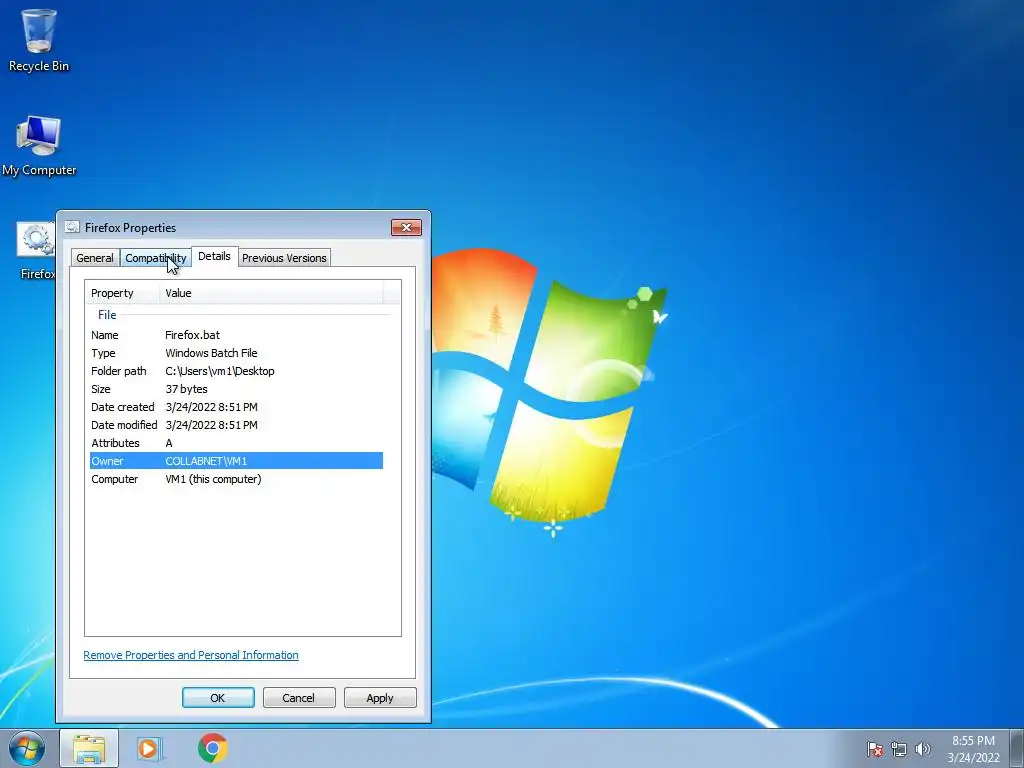
Task: Click the Cancel button
Action: (298, 697)
